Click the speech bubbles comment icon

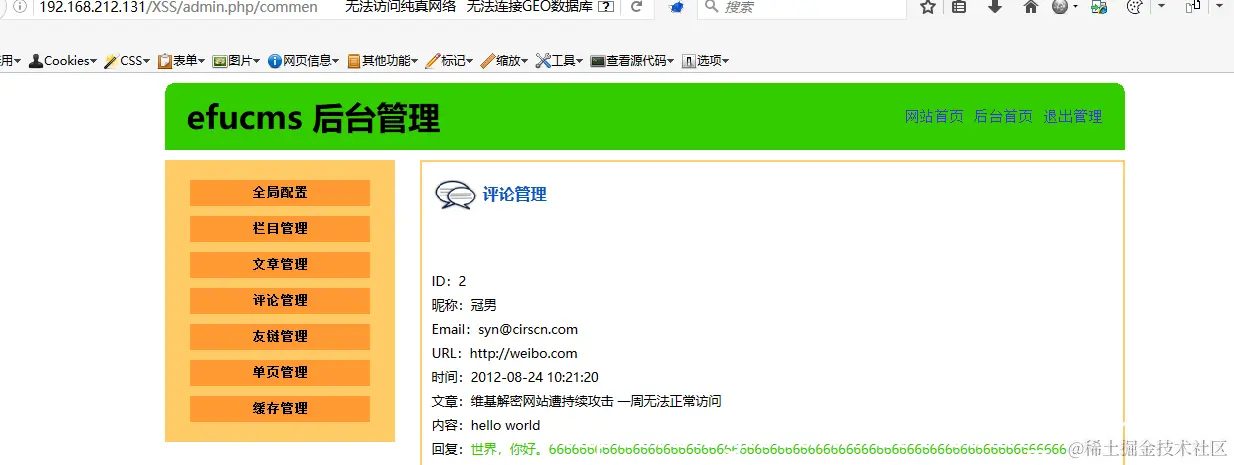tap(455, 194)
